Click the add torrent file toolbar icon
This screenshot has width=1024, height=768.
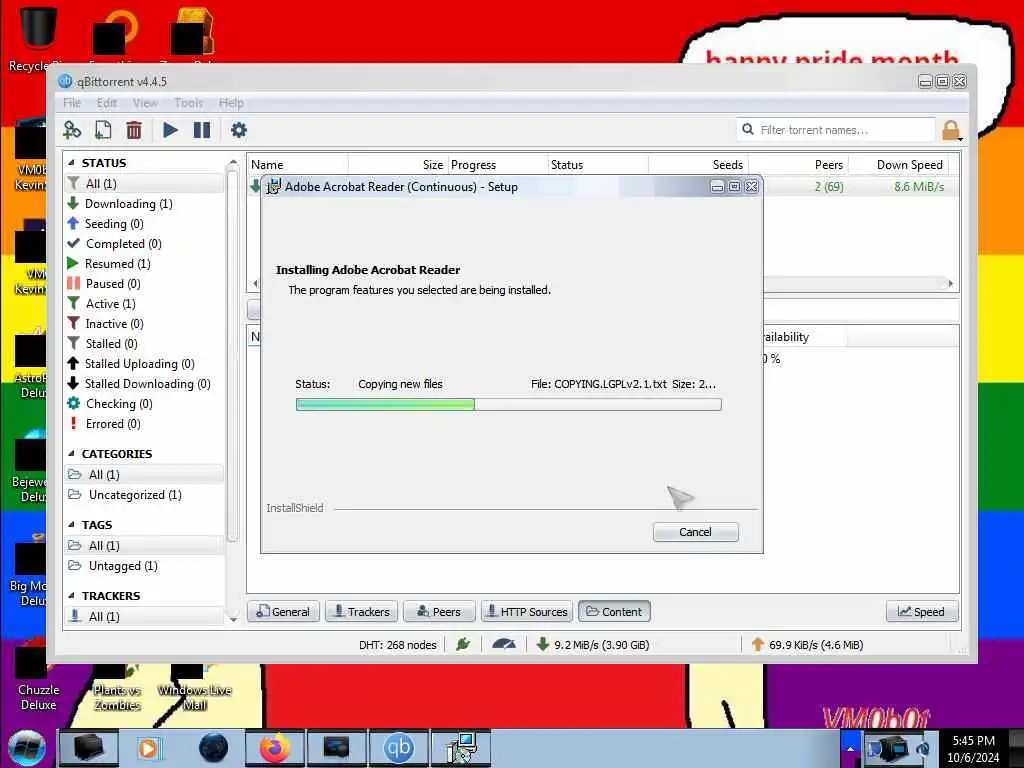[103, 130]
